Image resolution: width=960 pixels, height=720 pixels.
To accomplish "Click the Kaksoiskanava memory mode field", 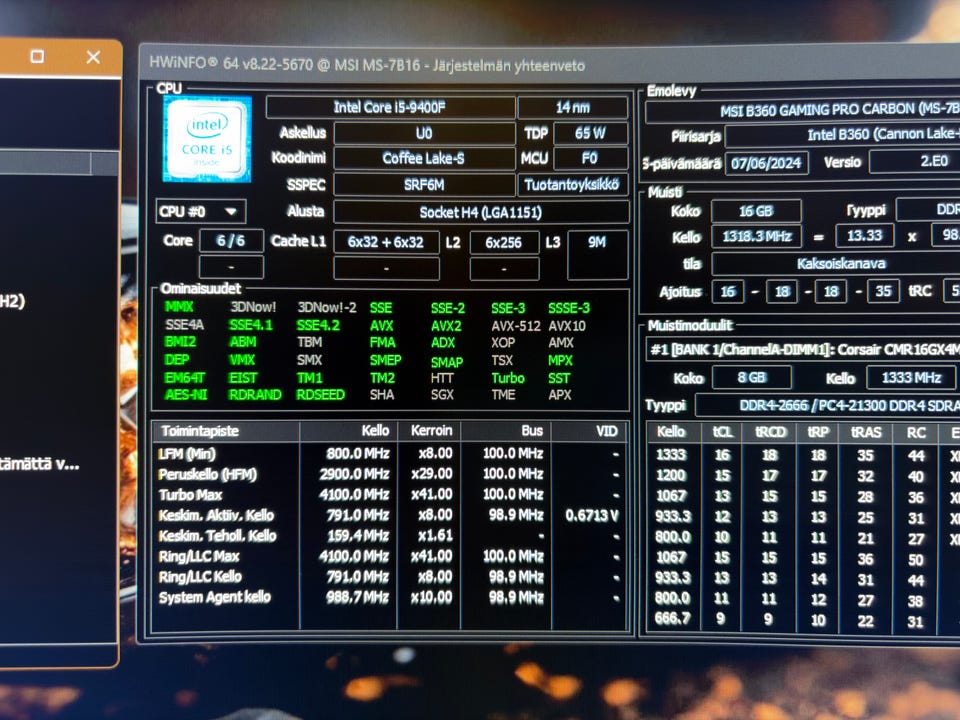I will click(x=836, y=264).
